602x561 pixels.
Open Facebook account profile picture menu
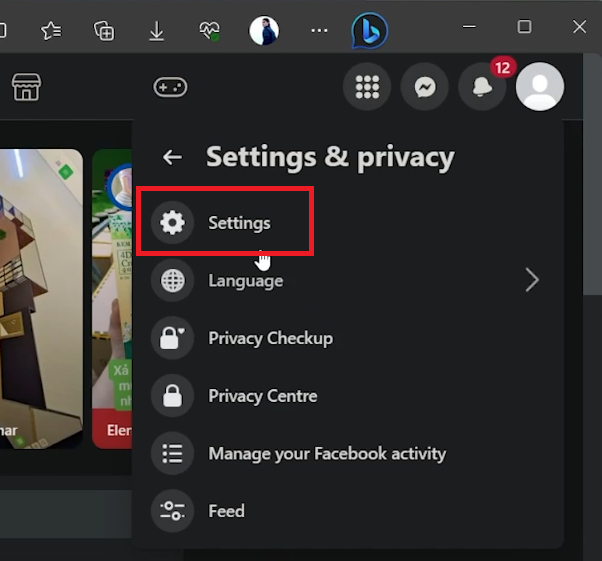click(540, 87)
